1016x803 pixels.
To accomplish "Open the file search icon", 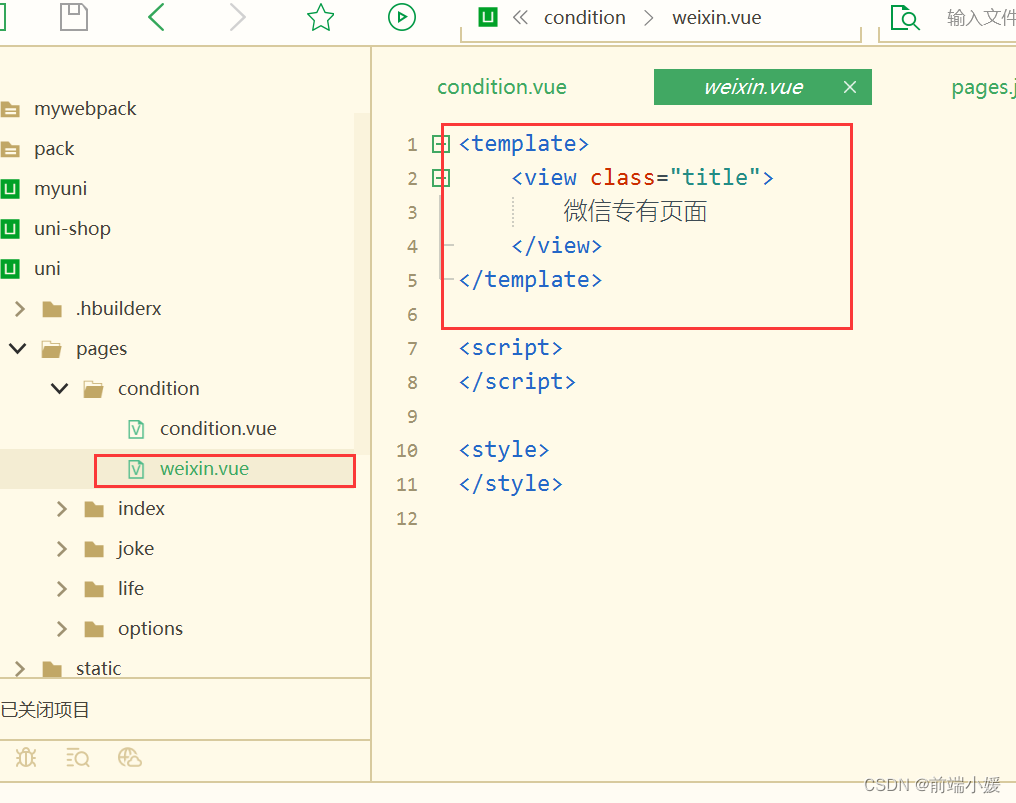I will 905,17.
